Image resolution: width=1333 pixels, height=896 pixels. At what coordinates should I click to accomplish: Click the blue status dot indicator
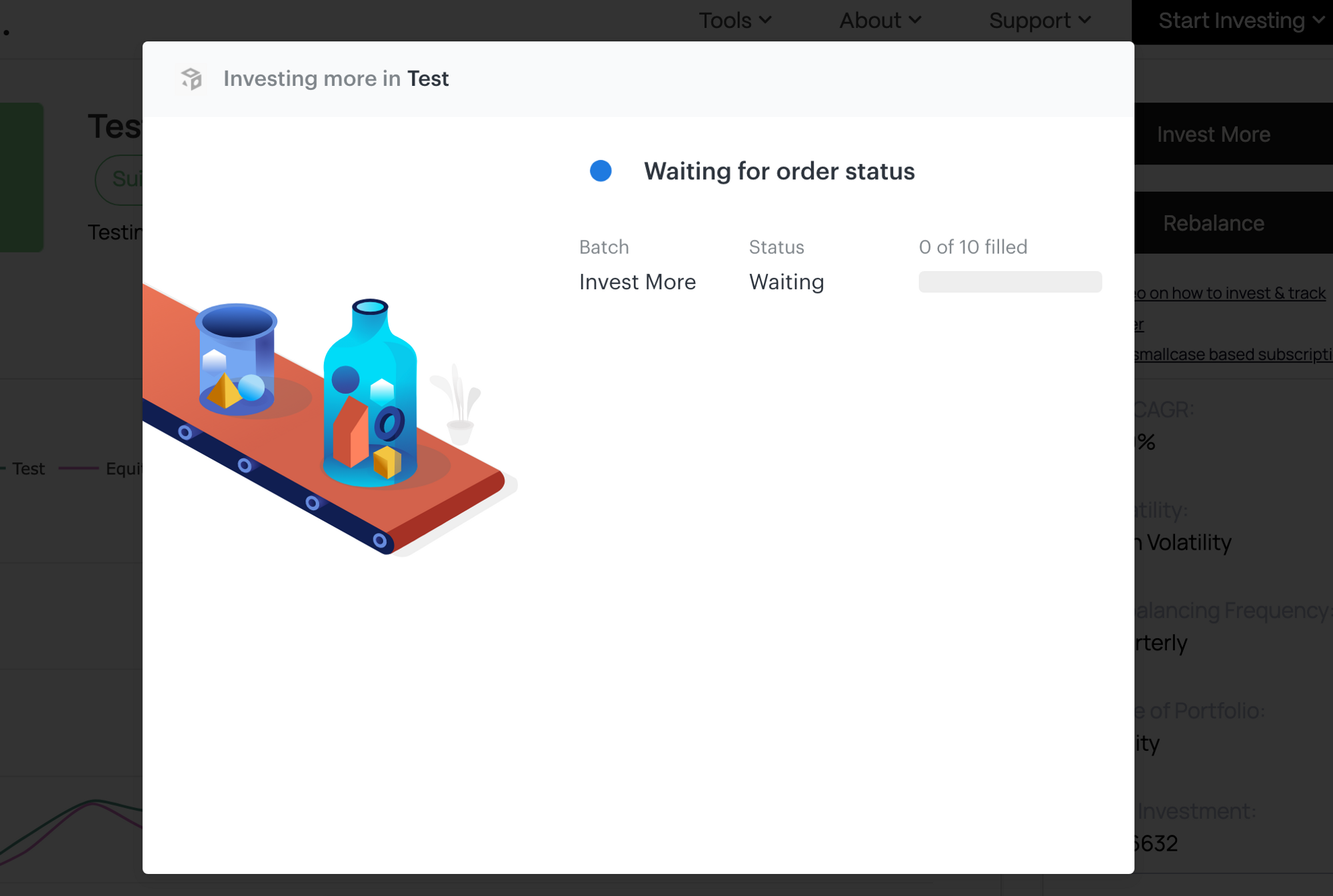pyautogui.click(x=601, y=171)
